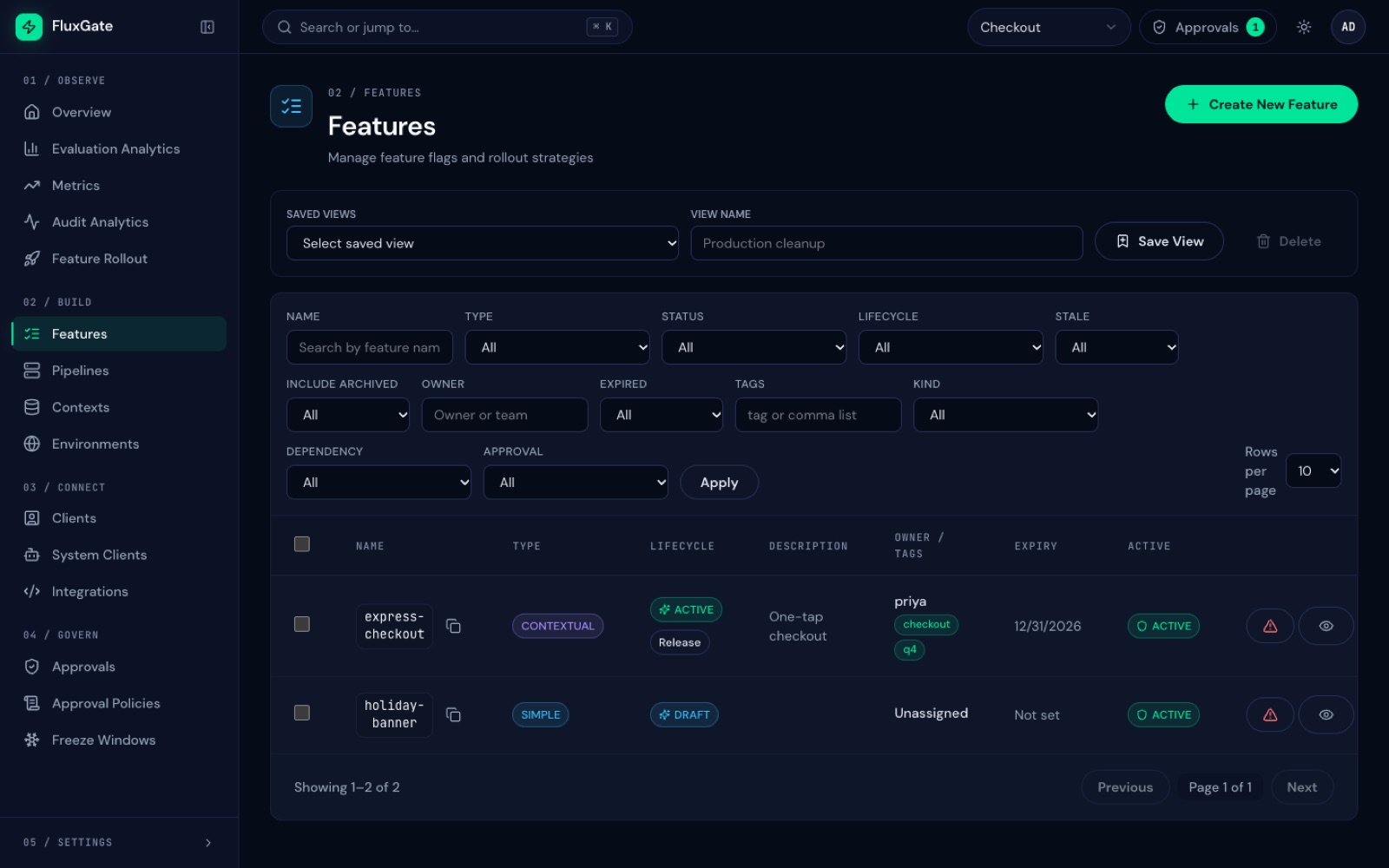The image size is (1389, 868).
Task: Open Feature Rollout rocket item
Action: [119, 259]
